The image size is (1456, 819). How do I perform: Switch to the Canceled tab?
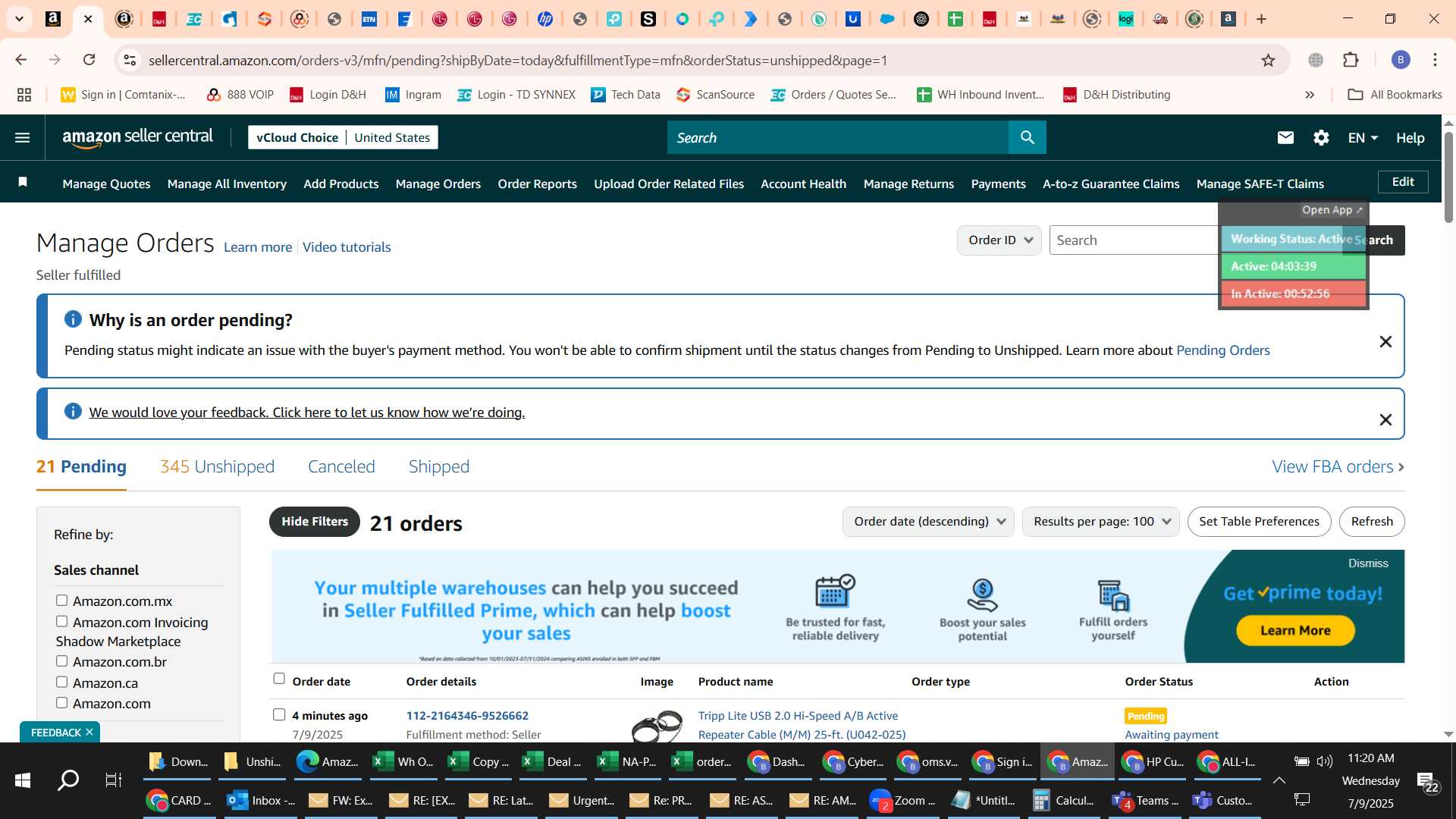pyautogui.click(x=341, y=466)
